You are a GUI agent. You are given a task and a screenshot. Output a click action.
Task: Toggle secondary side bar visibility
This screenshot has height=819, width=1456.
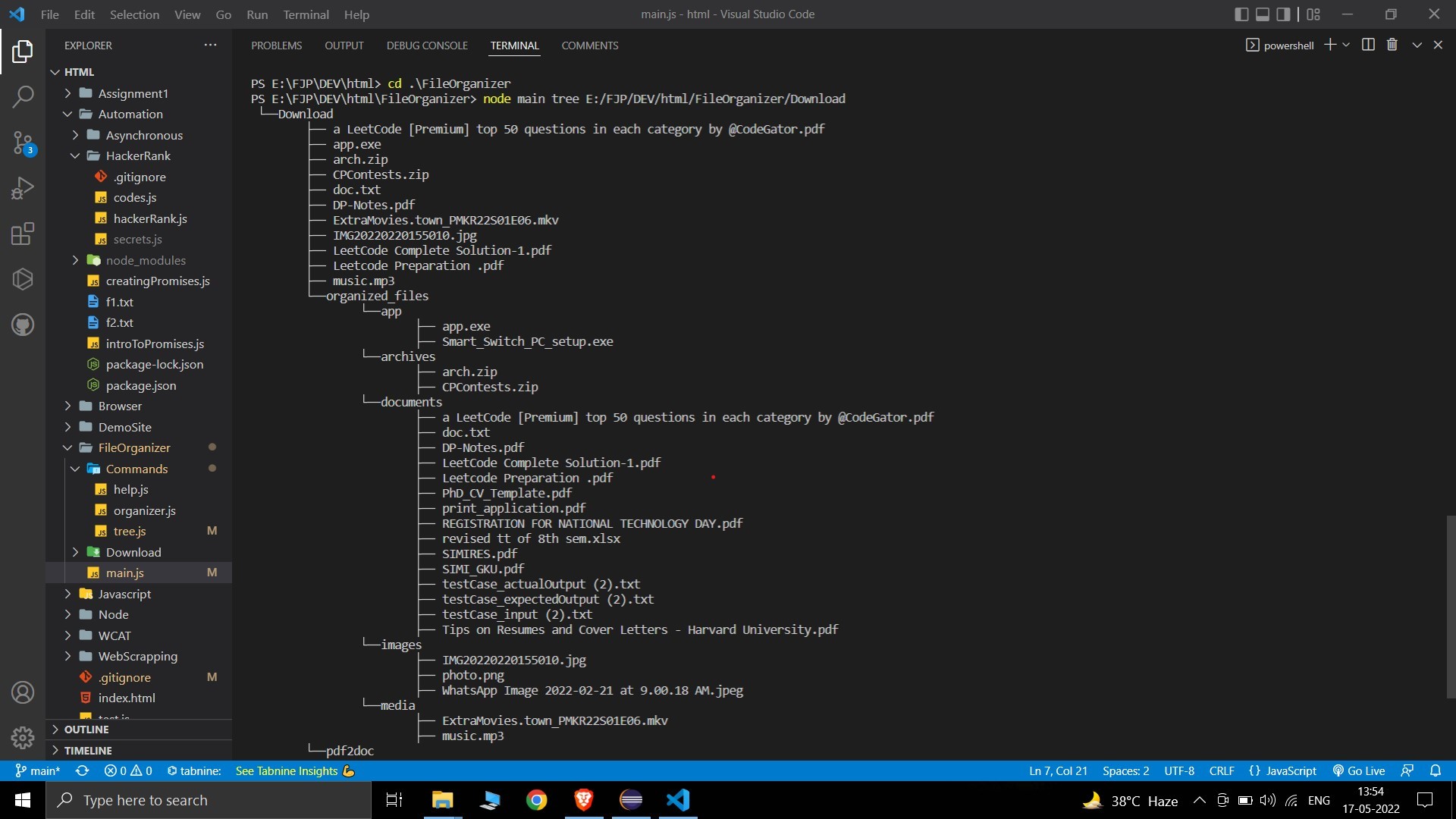point(1283,14)
